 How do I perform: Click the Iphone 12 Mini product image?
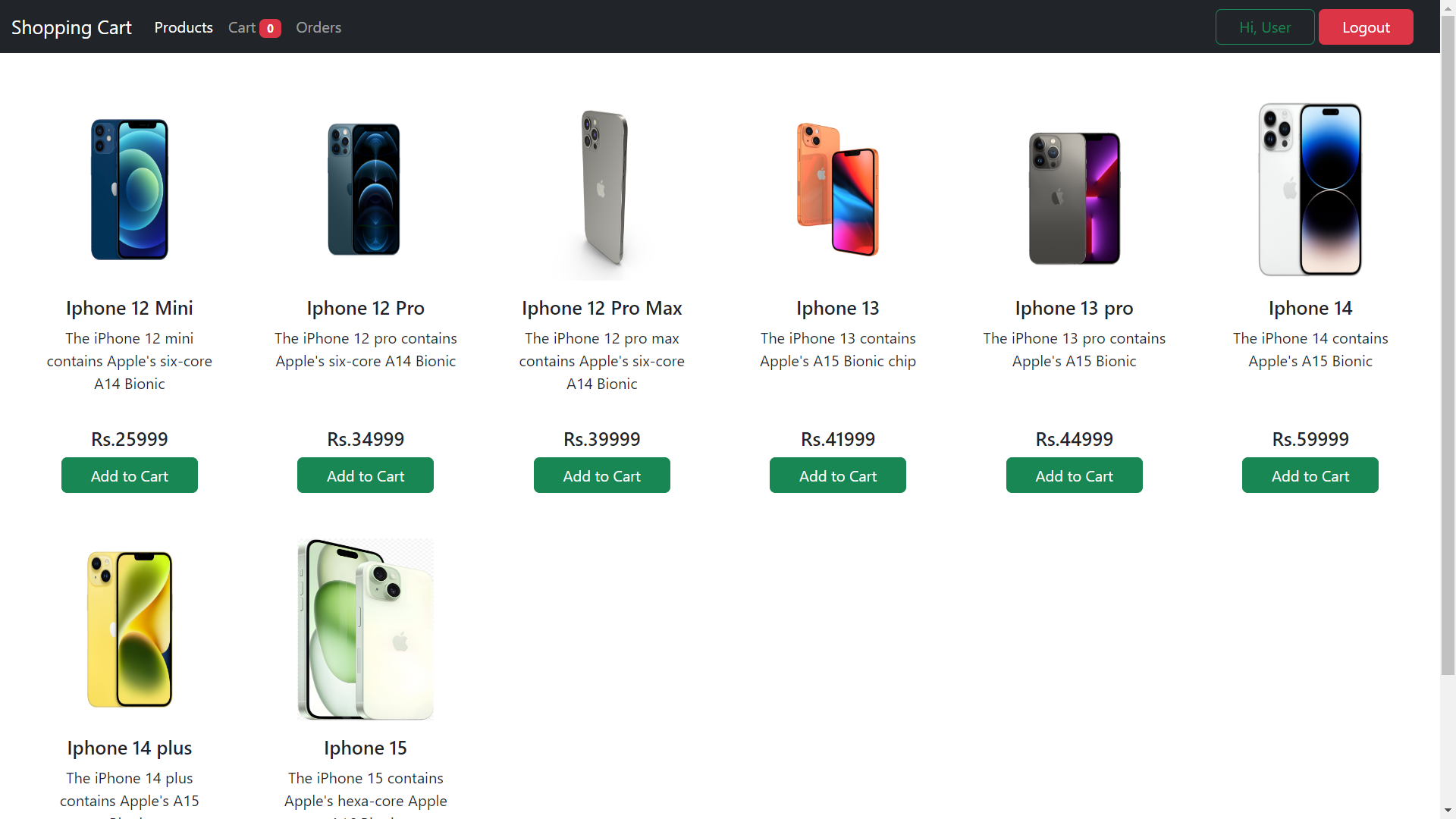(x=130, y=190)
